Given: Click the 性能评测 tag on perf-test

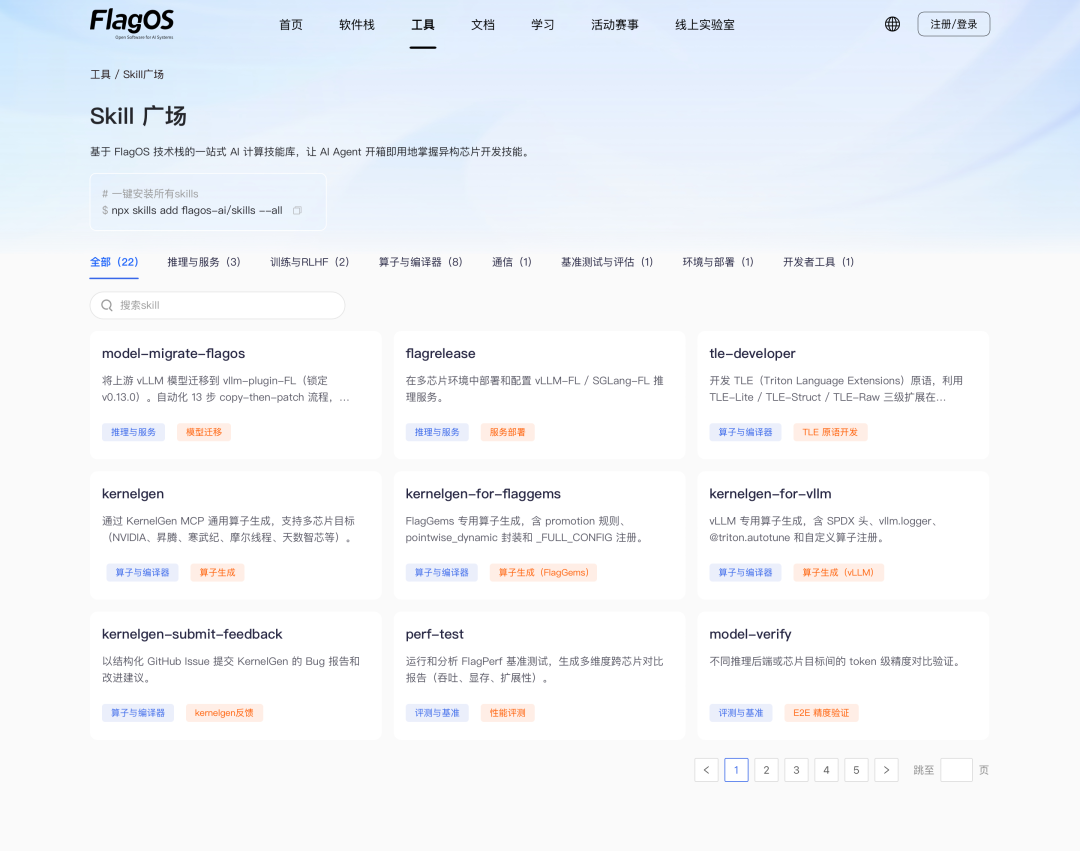Looking at the screenshot, I should click(x=507, y=713).
